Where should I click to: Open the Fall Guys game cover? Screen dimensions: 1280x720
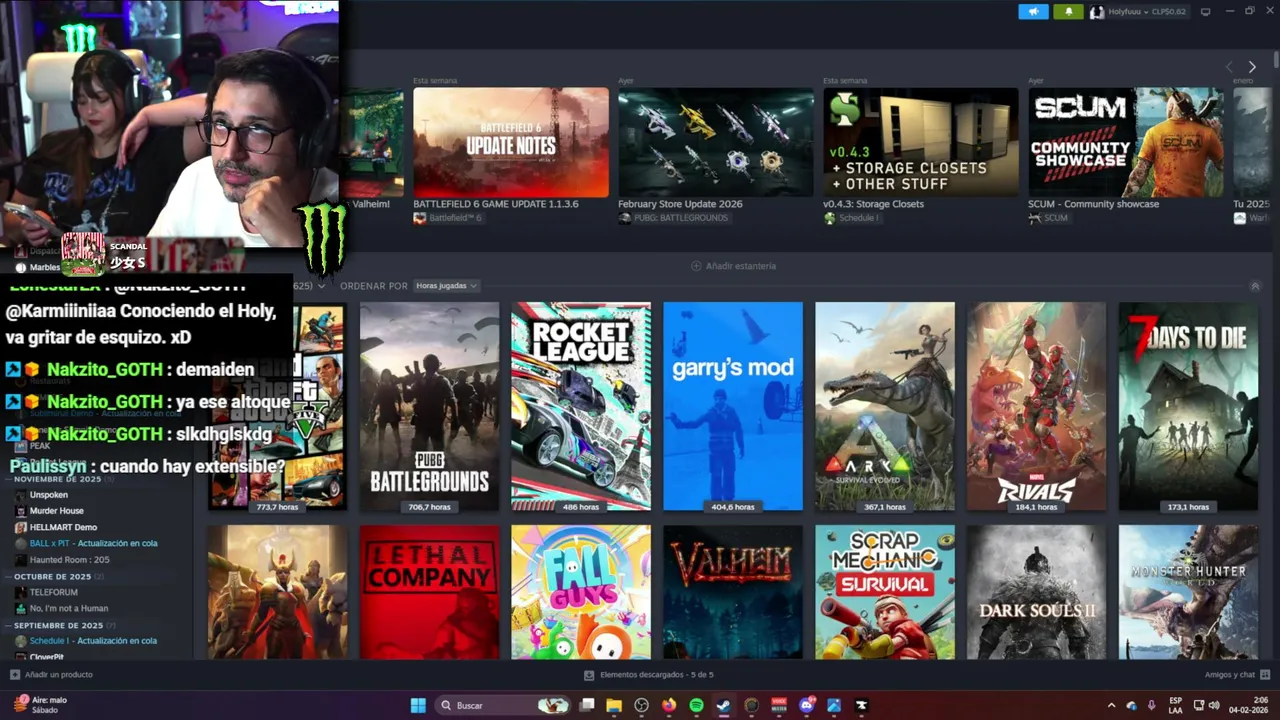[x=581, y=592]
